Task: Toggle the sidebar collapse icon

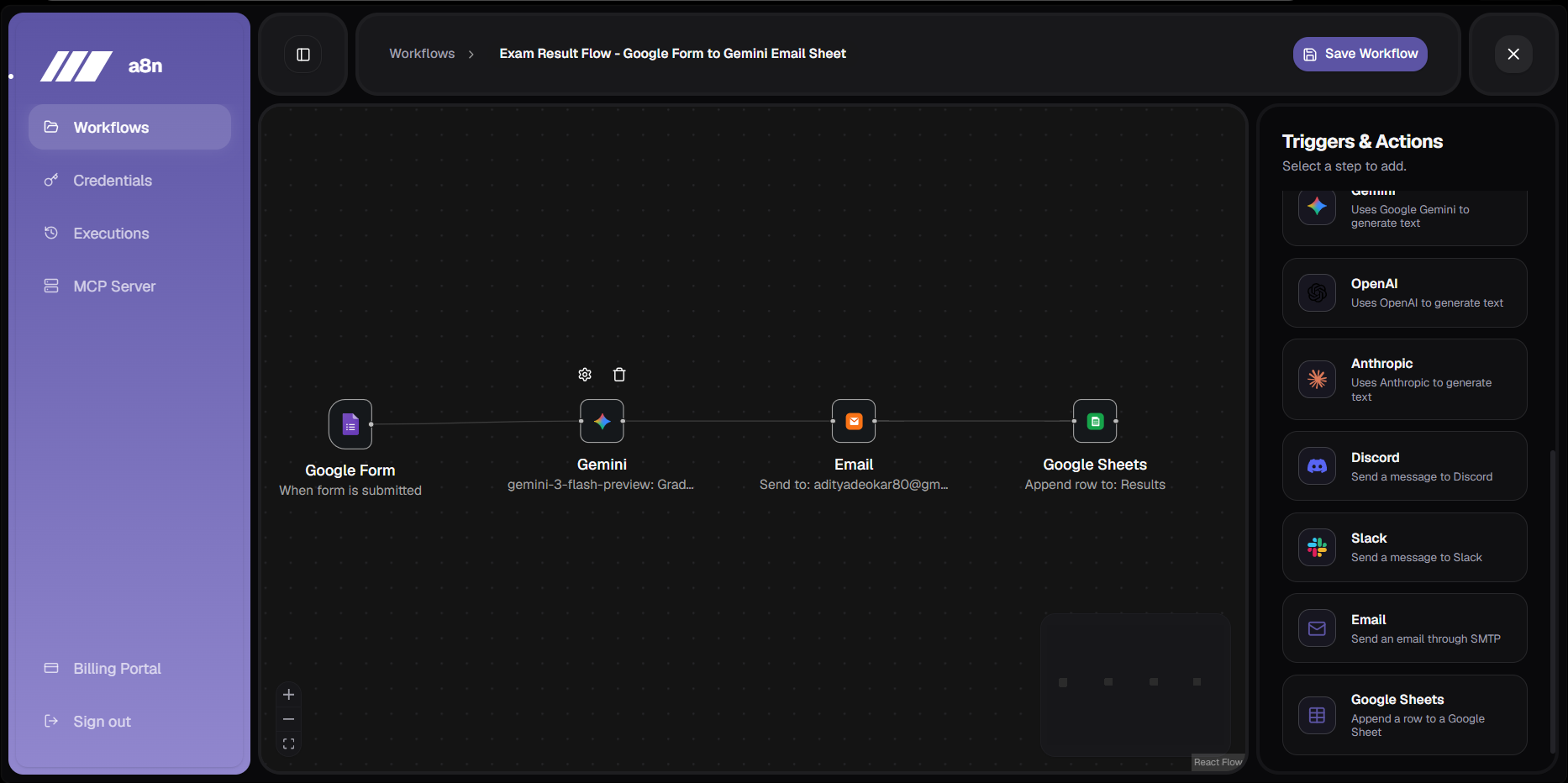Action: click(x=303, y=55)
